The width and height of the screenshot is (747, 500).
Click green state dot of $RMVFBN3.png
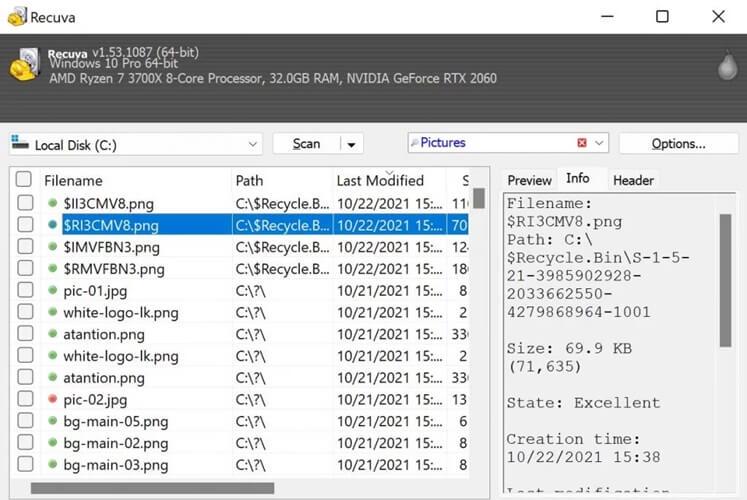pos(53,269)
